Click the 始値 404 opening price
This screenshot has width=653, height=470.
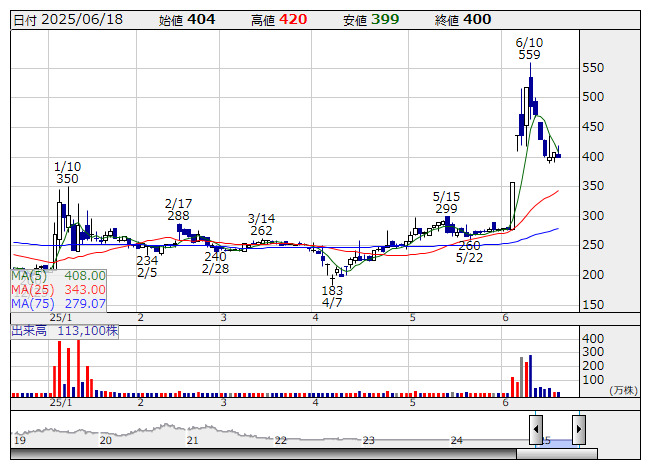pos(187,20)
